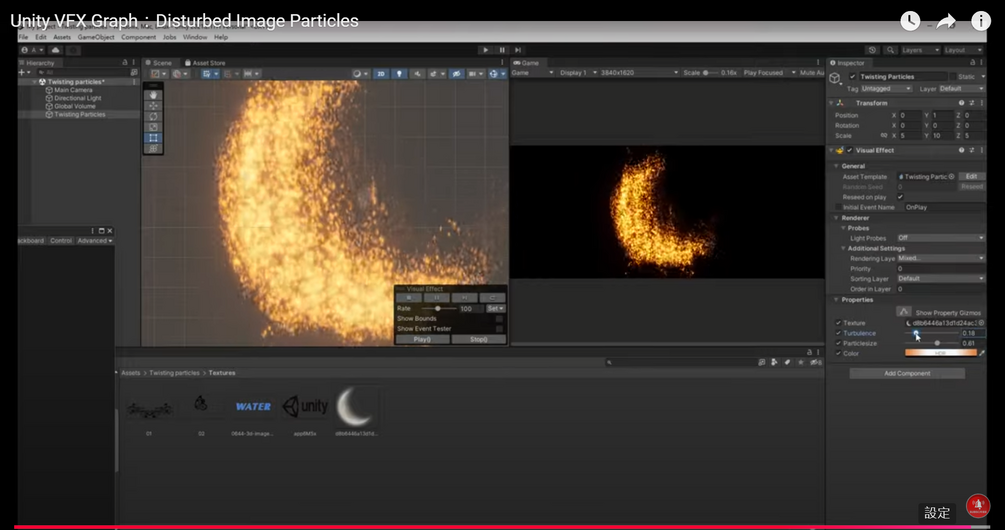
Task: Toggle the Static checkbox
Action: point(952,77)
